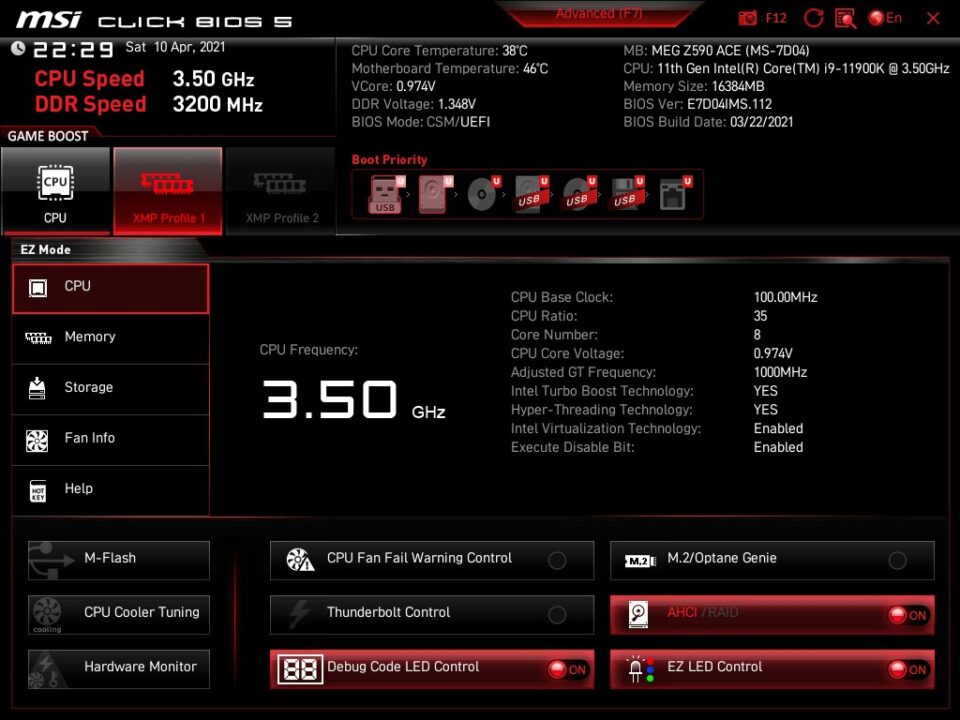This screenshot has height=720, width=960.
Task: Select the hard disk boot priority icon
Action: pos(433,194)
